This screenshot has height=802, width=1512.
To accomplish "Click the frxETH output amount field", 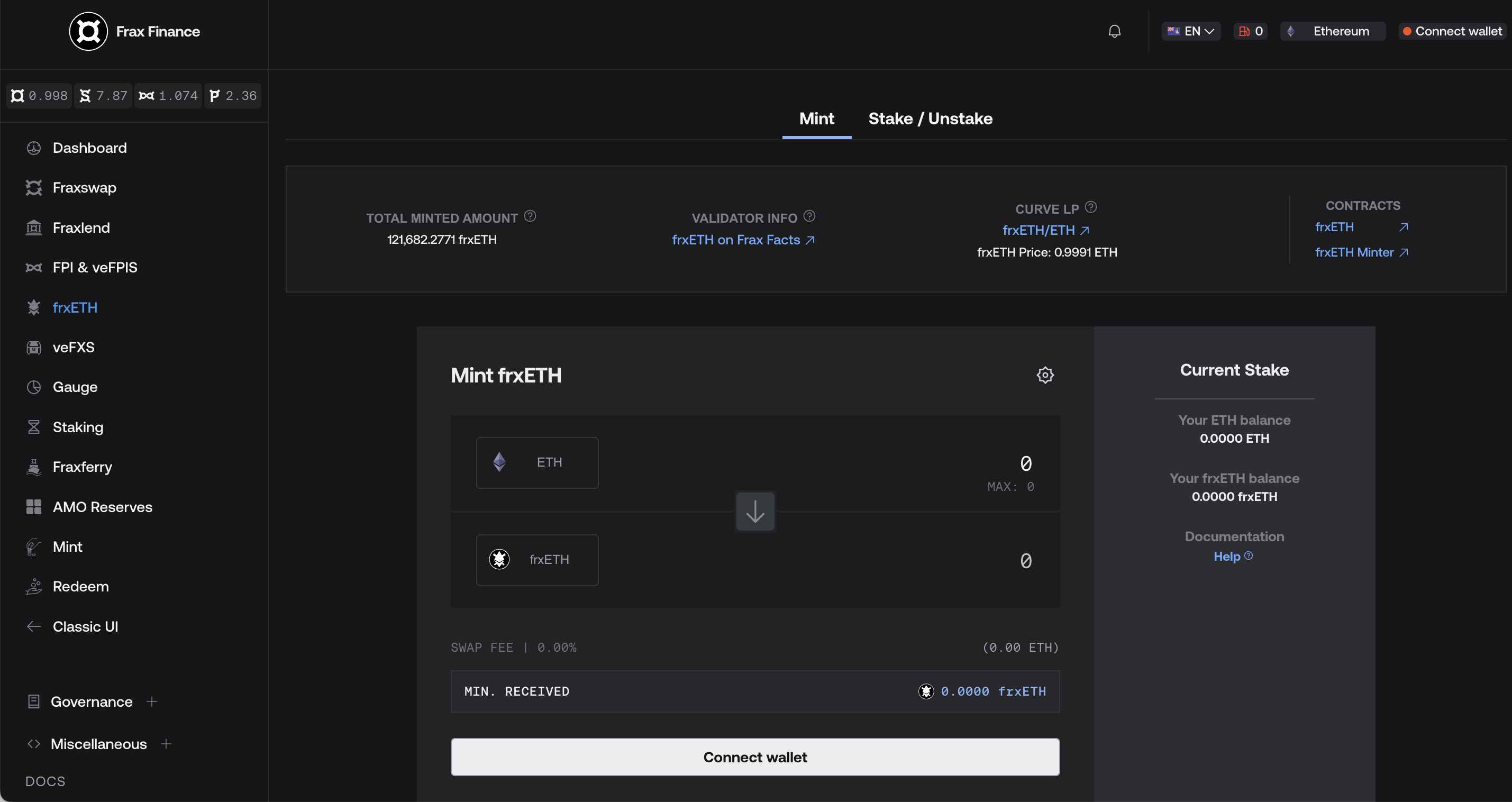I will 1025,561.
